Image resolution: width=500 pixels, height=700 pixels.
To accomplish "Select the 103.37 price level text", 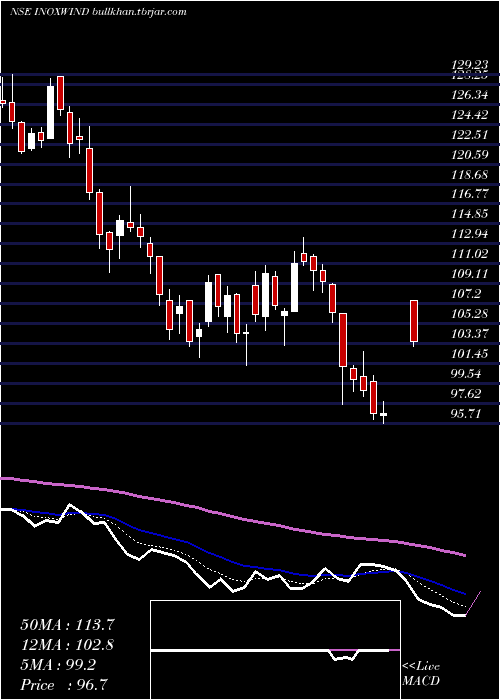I will 469,334.
